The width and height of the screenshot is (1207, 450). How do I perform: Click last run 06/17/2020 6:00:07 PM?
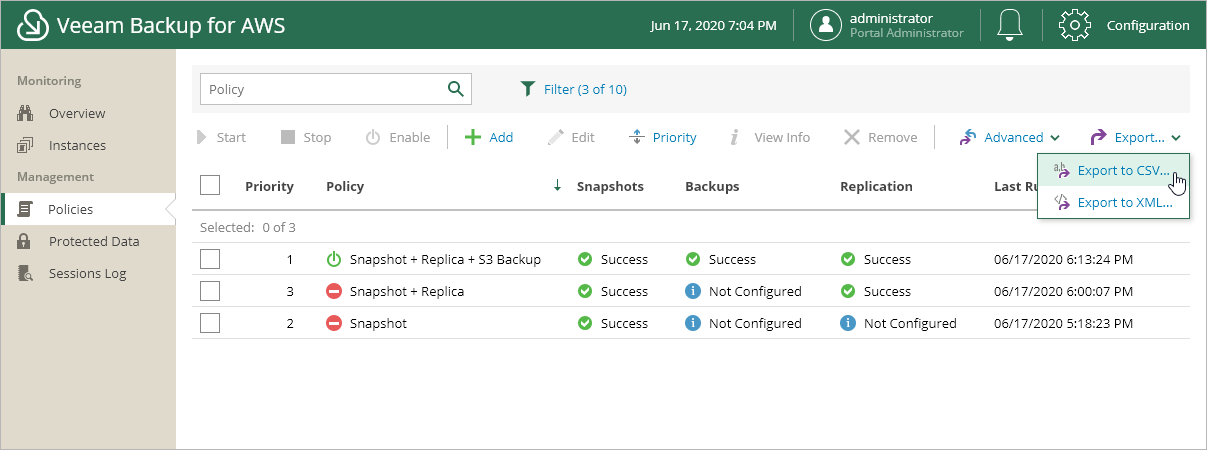[1063, 291]
